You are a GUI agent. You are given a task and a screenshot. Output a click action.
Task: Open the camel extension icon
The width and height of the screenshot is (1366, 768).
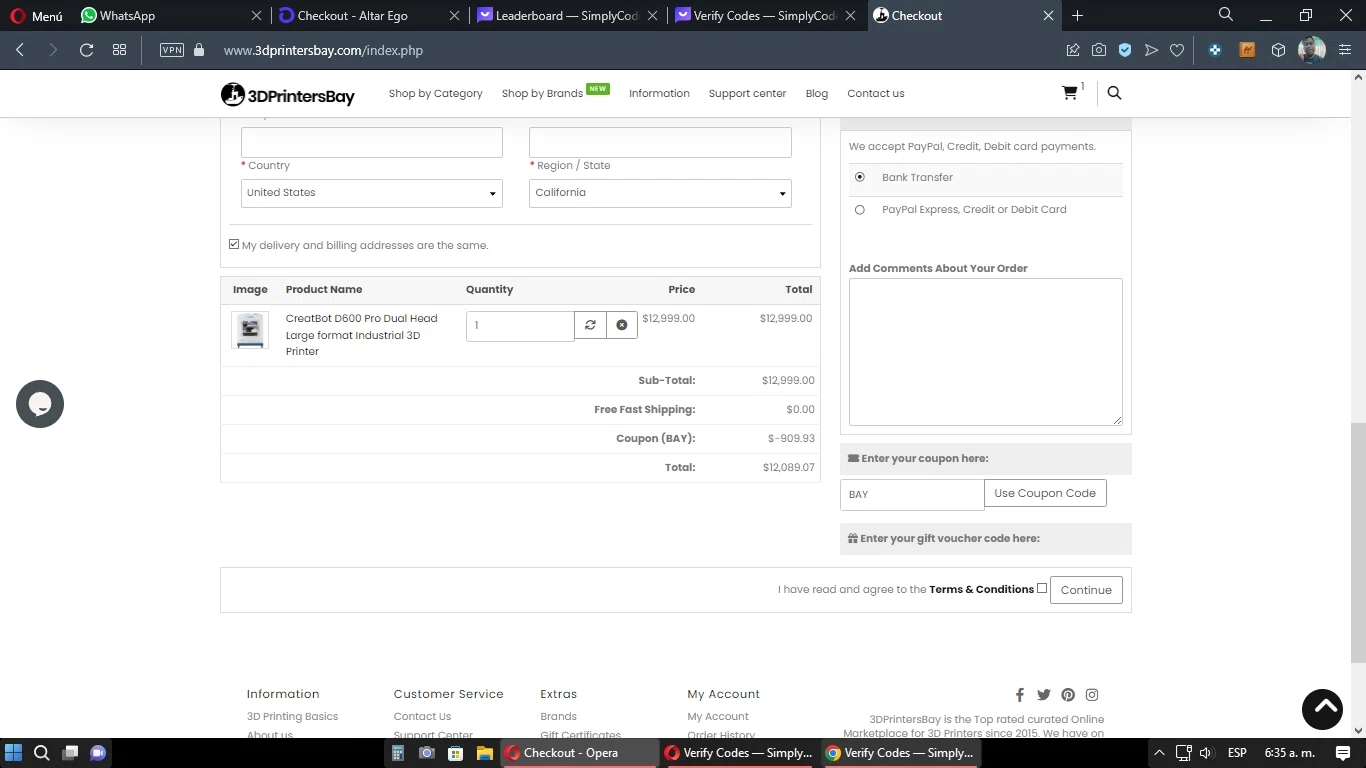tap(1247, 50)
